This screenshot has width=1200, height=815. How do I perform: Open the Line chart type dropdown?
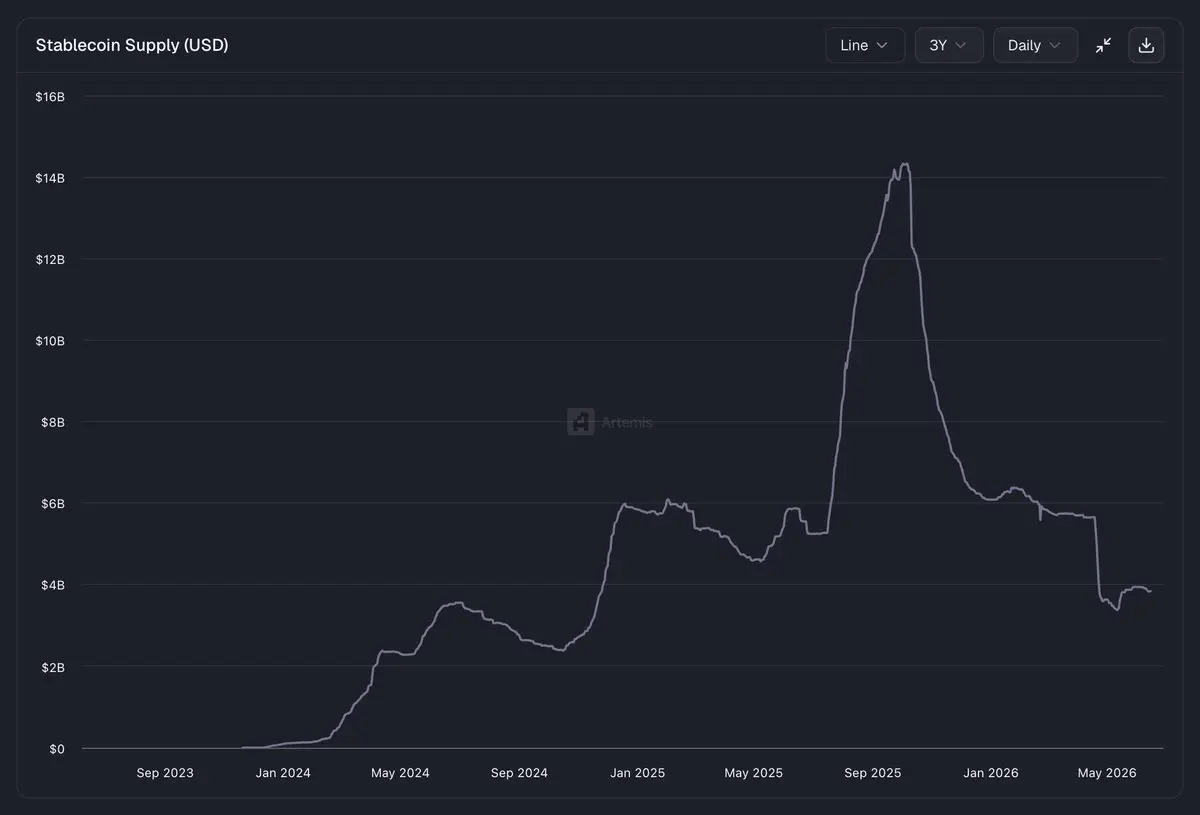(865, 45)
